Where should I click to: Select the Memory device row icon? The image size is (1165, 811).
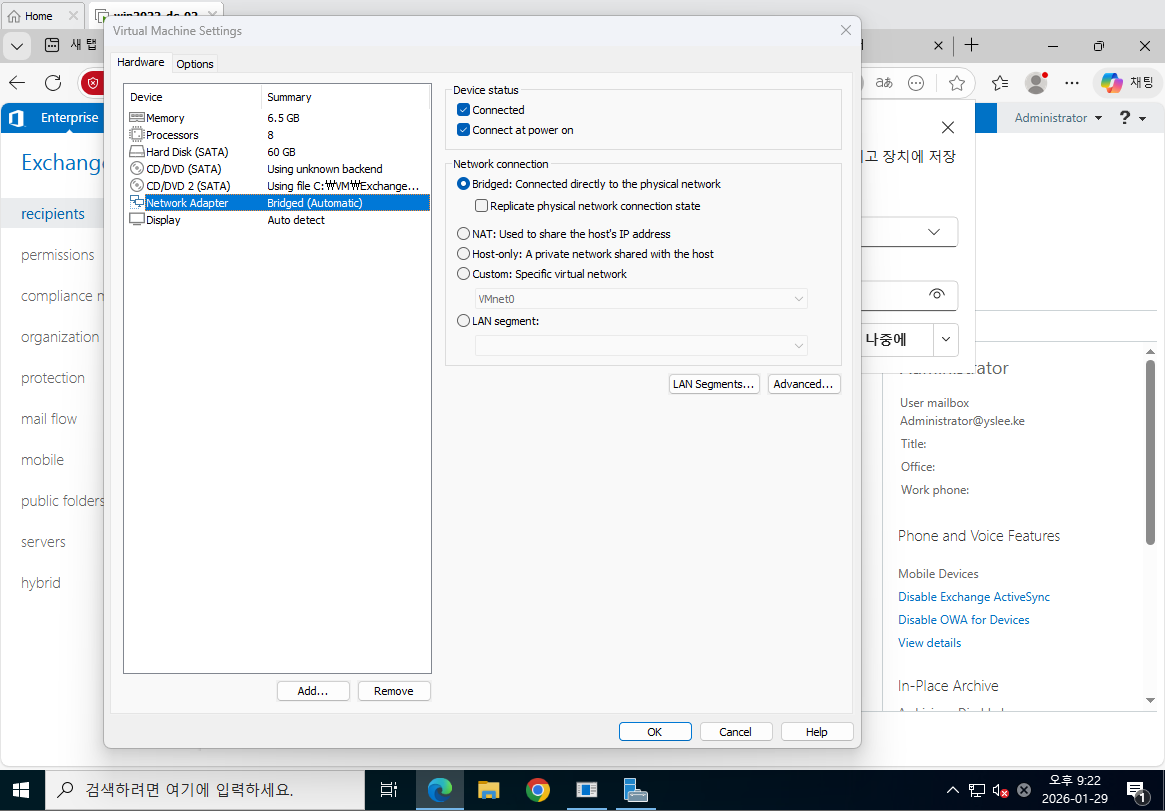tap(137, 117)
